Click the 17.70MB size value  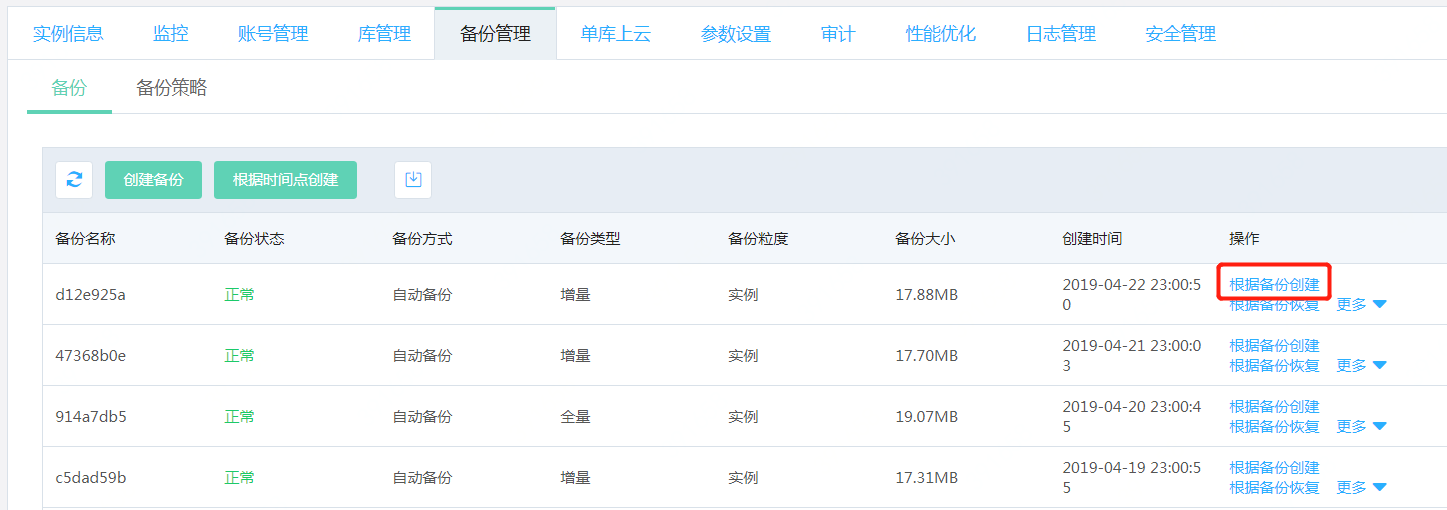coord(926,356)
